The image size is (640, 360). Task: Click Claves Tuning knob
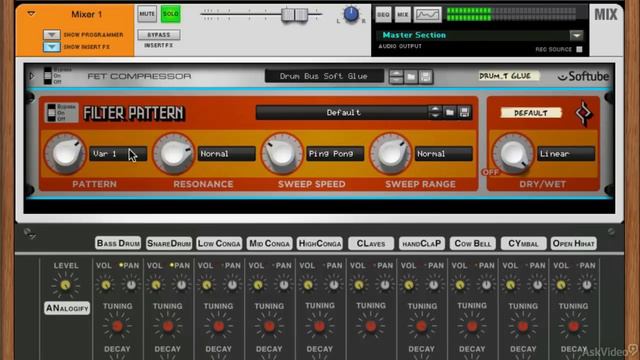371,326
